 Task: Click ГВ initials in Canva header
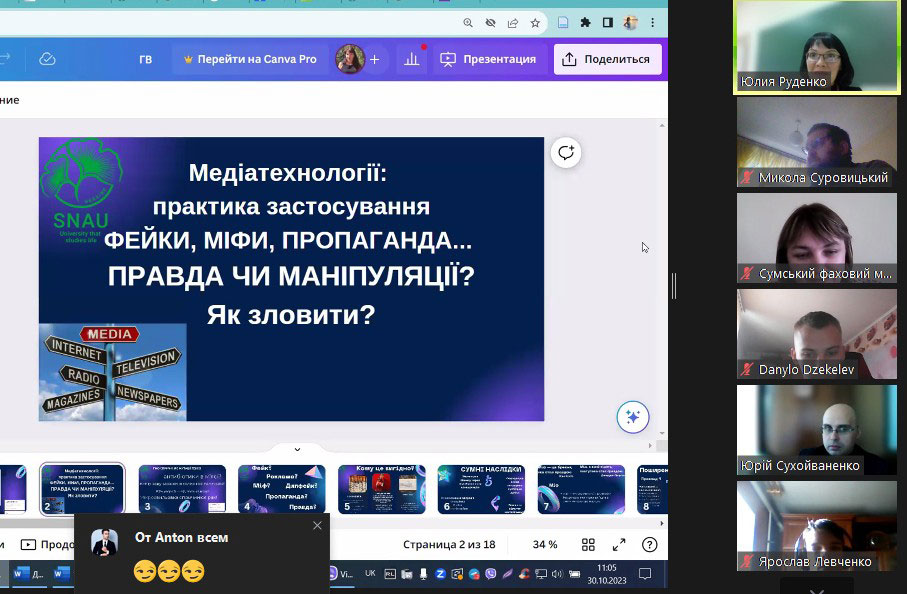pyautogui.click(x=146, y=59)
